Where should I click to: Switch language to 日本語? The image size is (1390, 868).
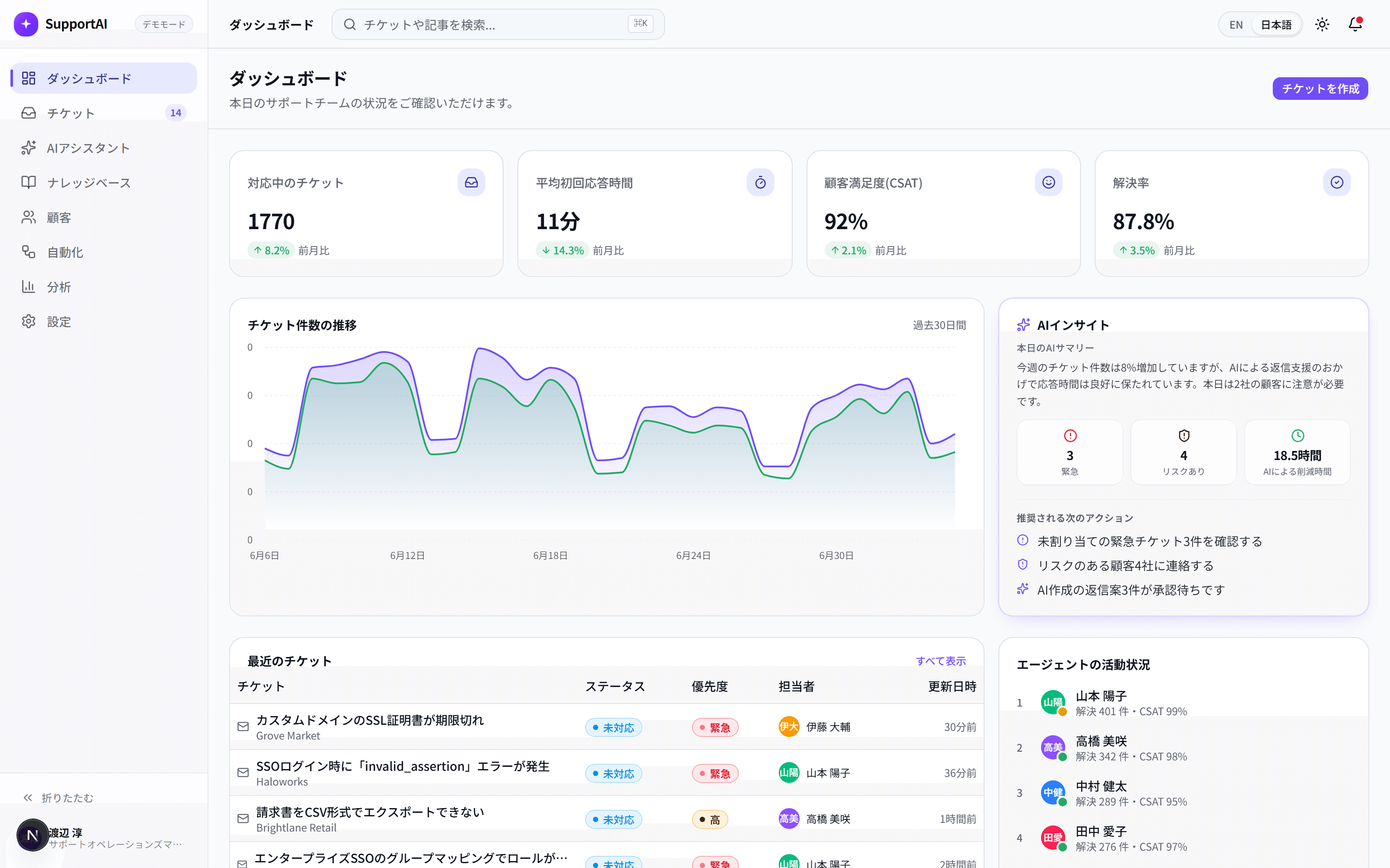pos(1276,25)
